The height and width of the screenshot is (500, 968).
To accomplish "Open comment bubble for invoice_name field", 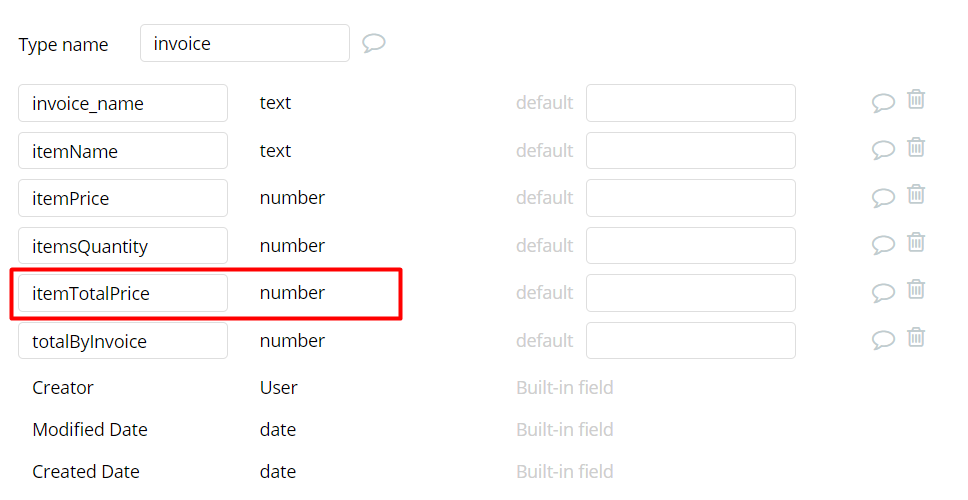I will (x=883, y=103).
